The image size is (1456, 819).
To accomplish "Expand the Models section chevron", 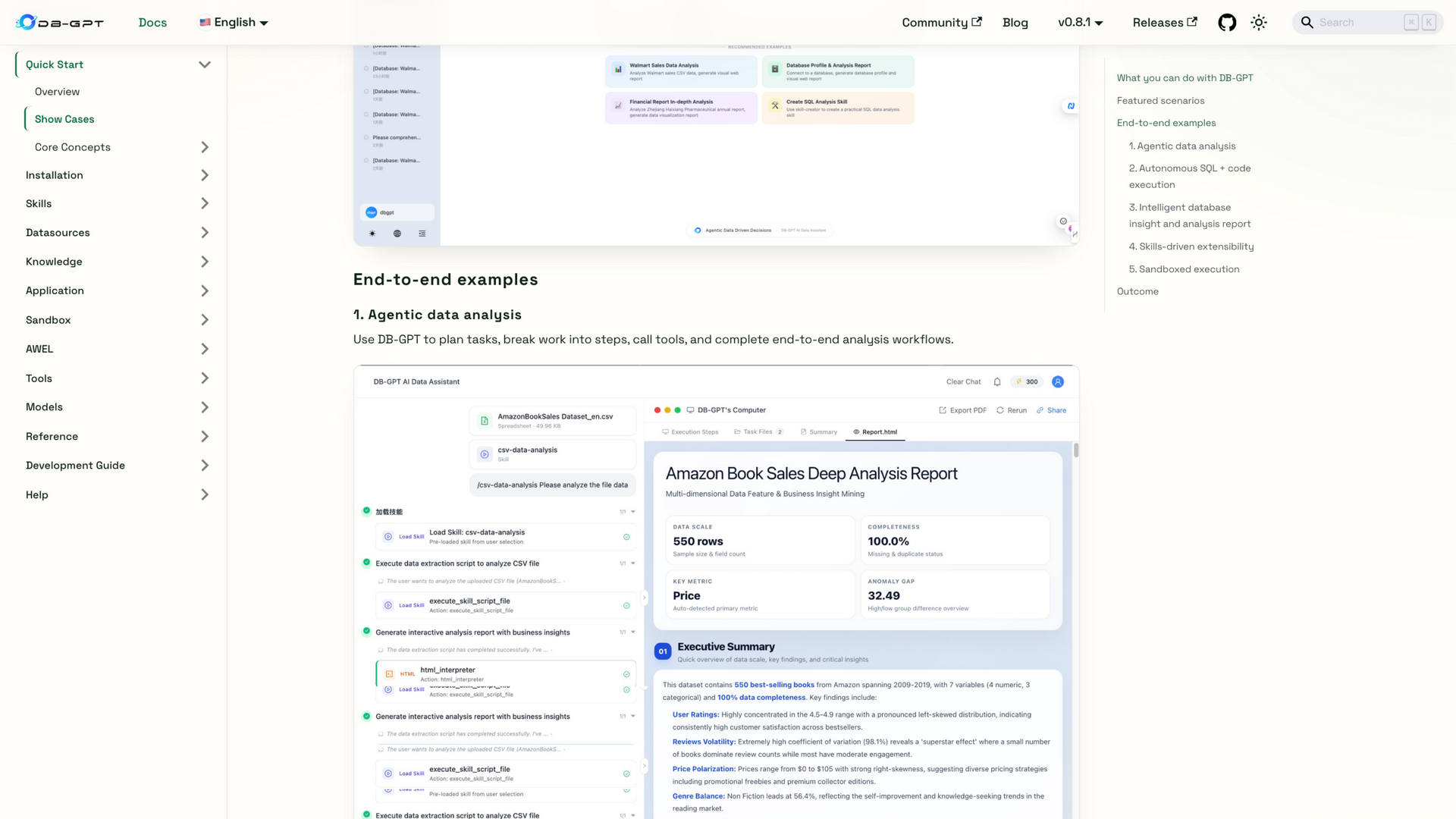I will pos(204,407).
